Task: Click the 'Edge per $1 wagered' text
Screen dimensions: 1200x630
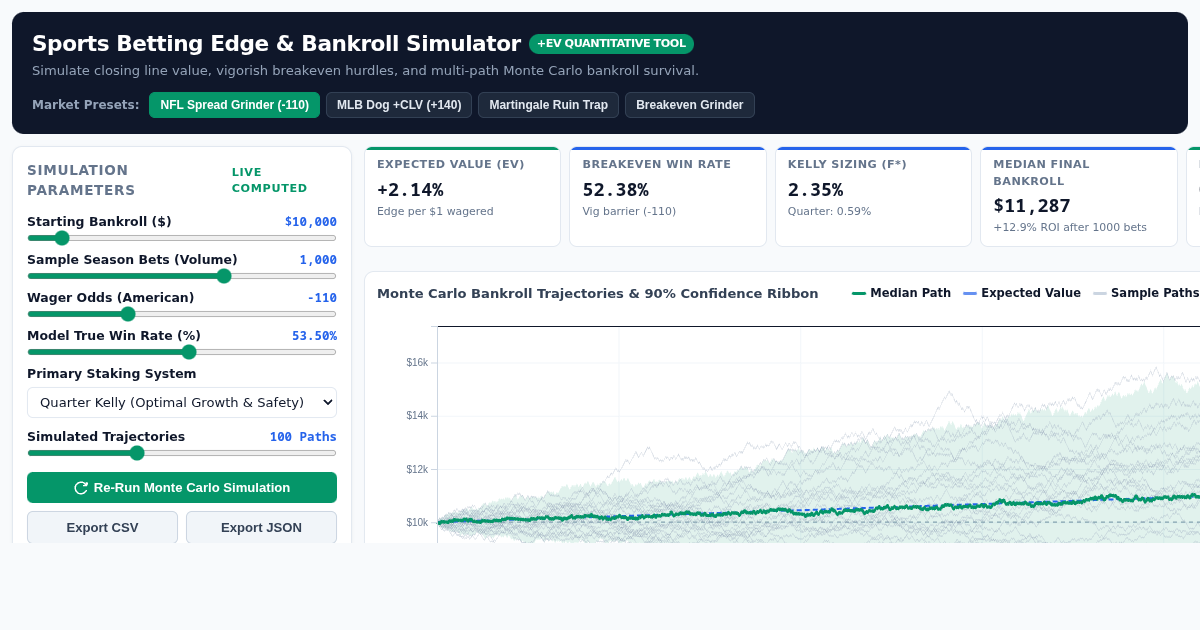Action: (x=435, y=211)
